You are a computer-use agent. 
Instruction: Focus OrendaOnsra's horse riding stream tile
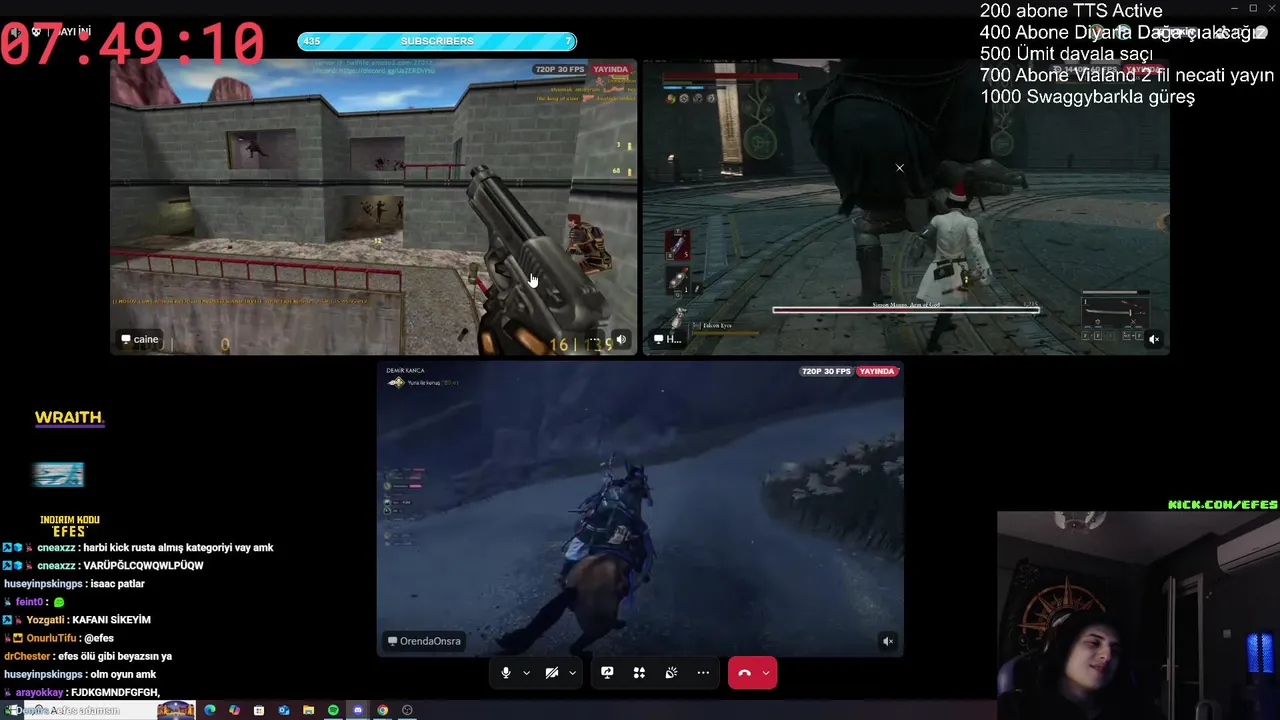(640, 509)
